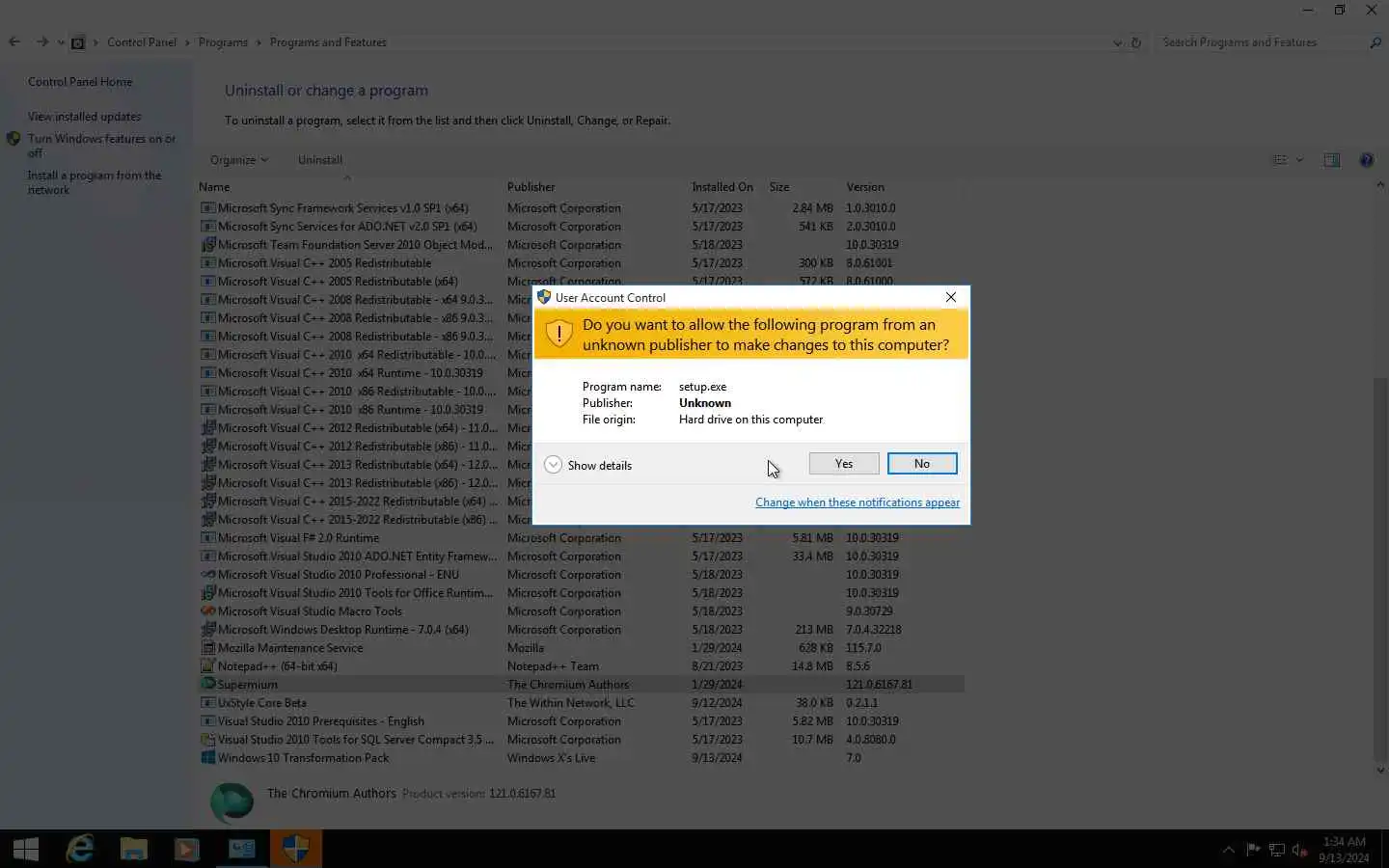This screenshot has height=868, width=1389.
Task: Click the Windows 10 Transformation Pack row icon
Action: pyautogui.click(x=207, y=758)
